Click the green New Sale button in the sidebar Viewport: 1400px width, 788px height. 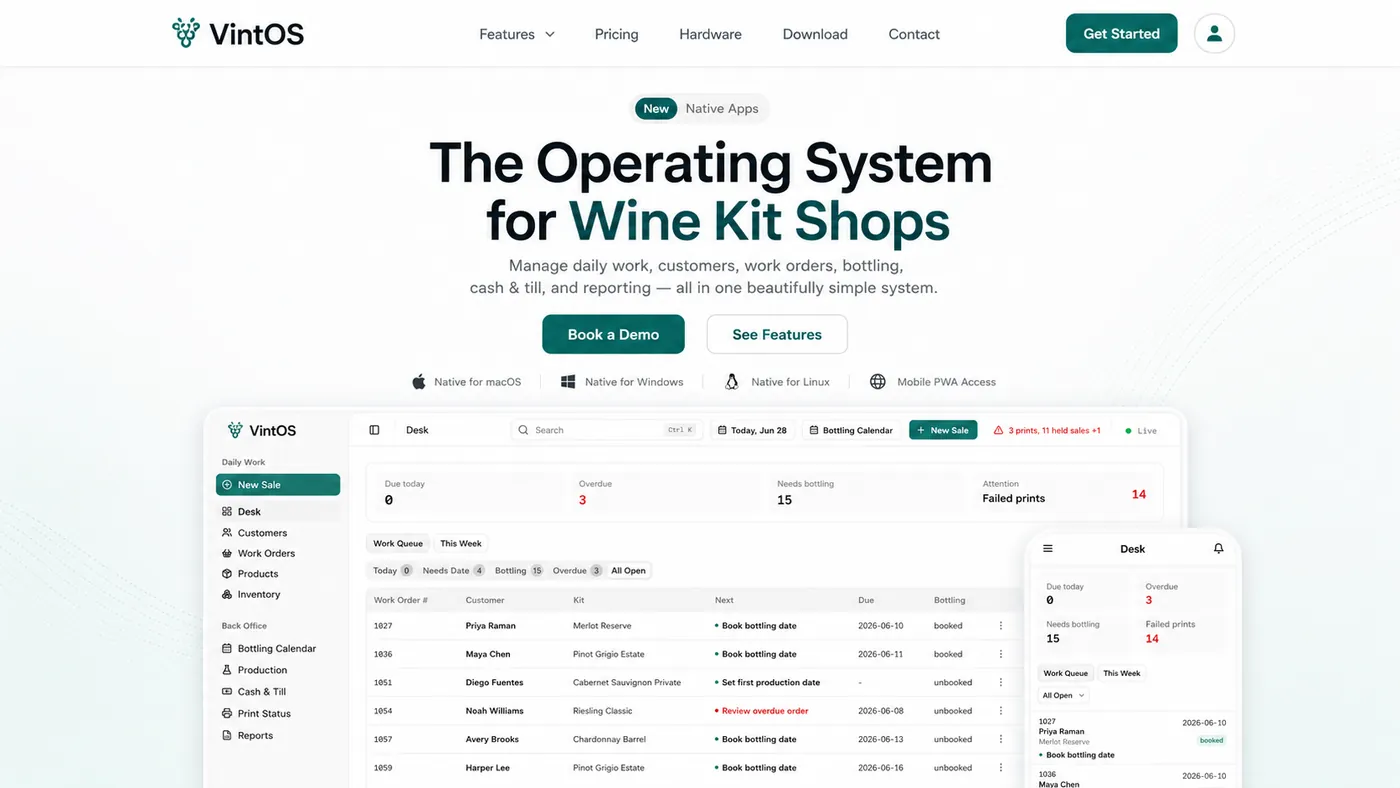[278, 485]
